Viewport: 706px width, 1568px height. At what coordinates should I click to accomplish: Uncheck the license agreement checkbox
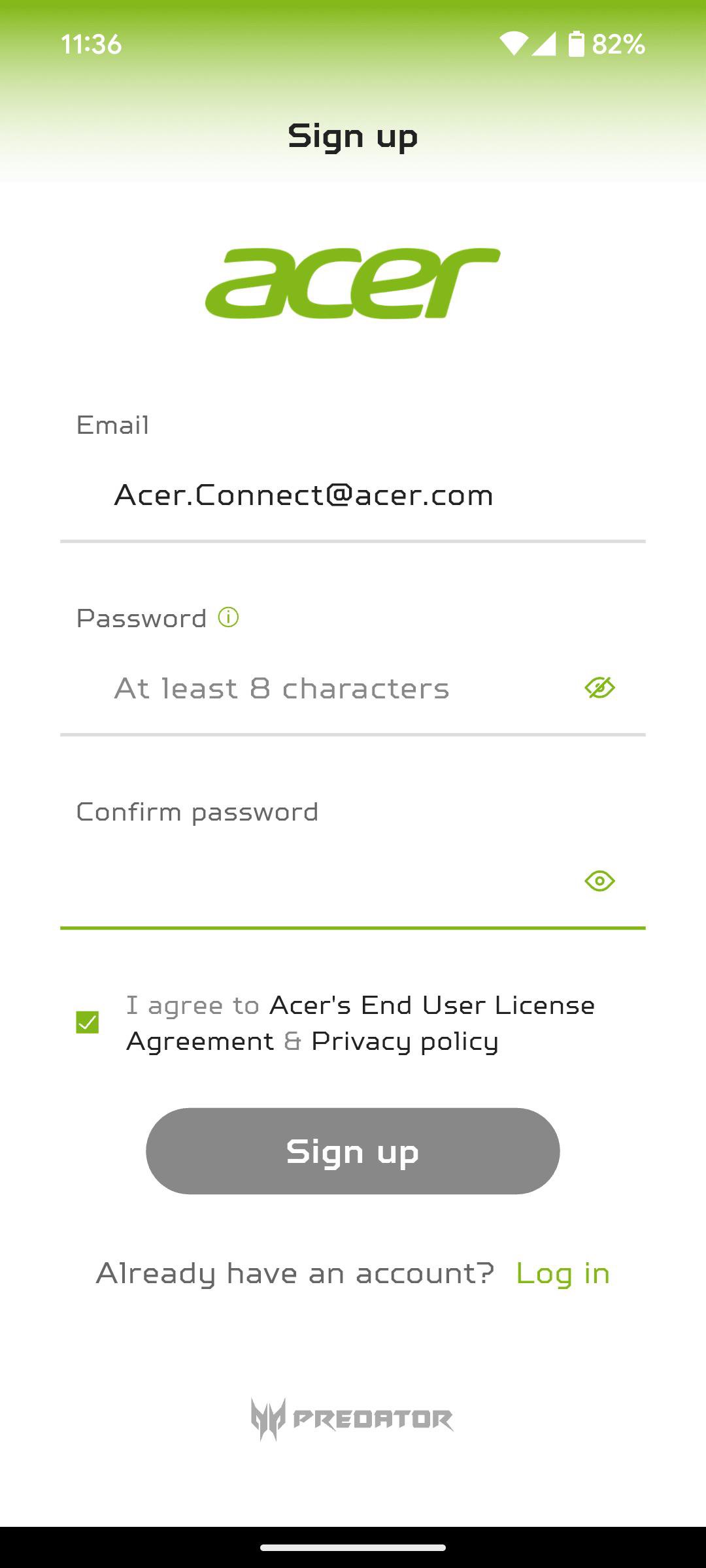88,1022
